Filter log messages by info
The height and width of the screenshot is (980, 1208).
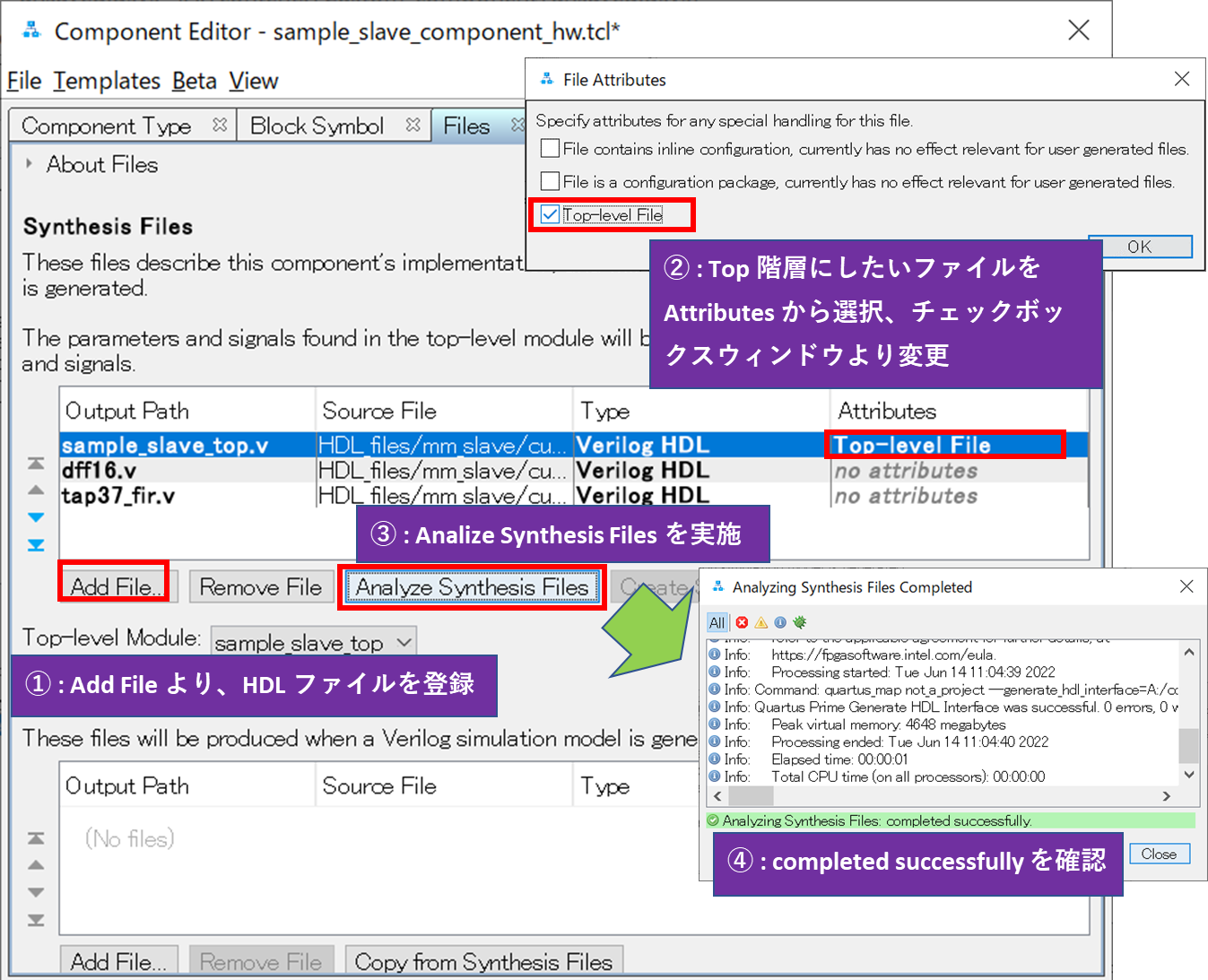(x=780, y=622)
